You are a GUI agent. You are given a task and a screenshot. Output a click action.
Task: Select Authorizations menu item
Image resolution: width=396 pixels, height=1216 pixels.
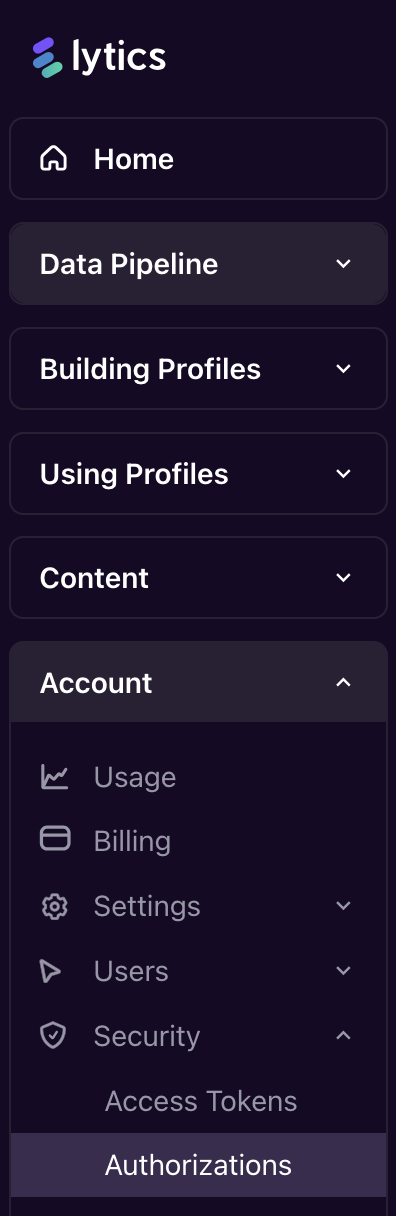click(x=198, y=1165)
